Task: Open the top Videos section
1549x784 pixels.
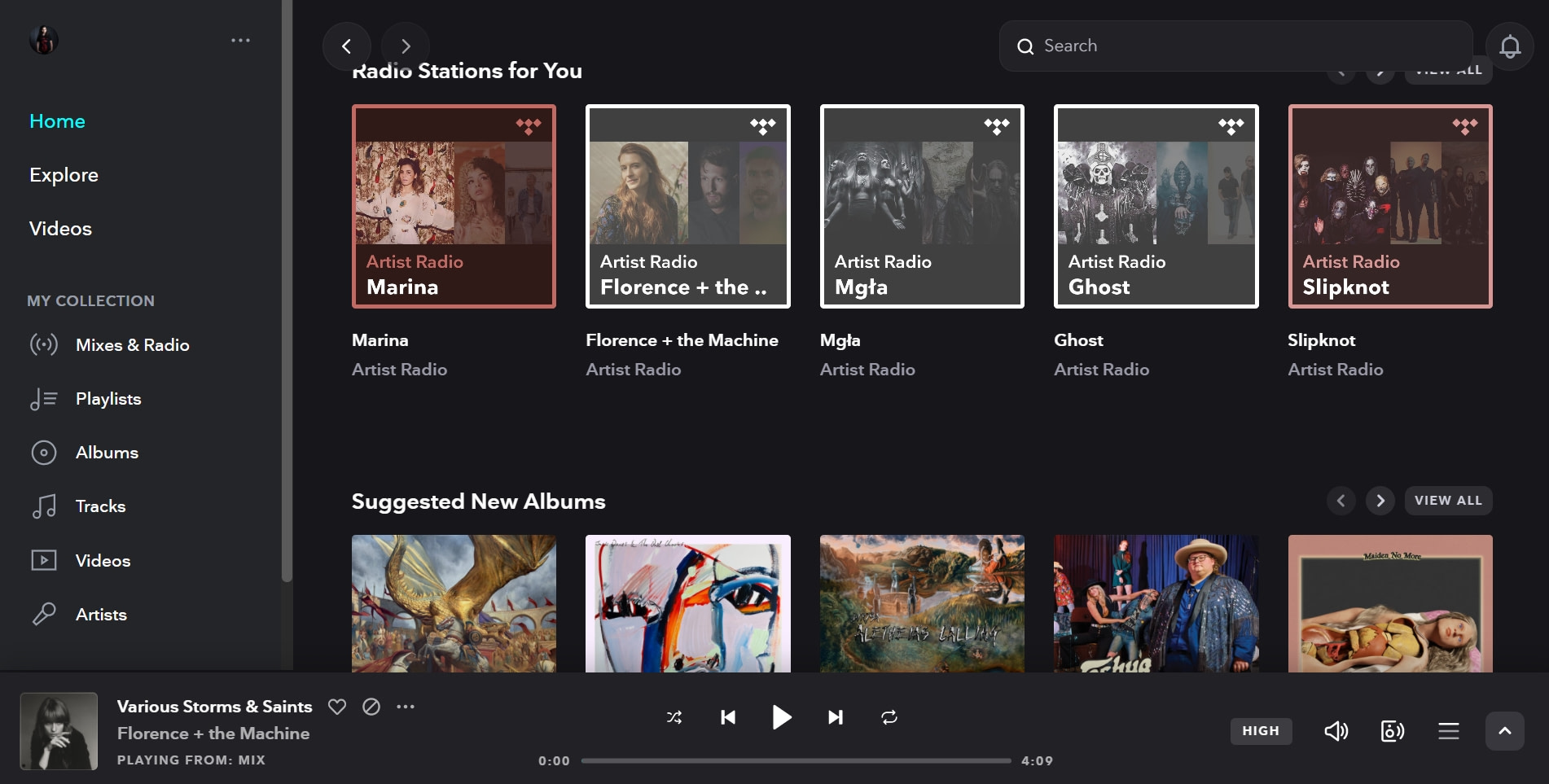Action: tap(60, 229)
